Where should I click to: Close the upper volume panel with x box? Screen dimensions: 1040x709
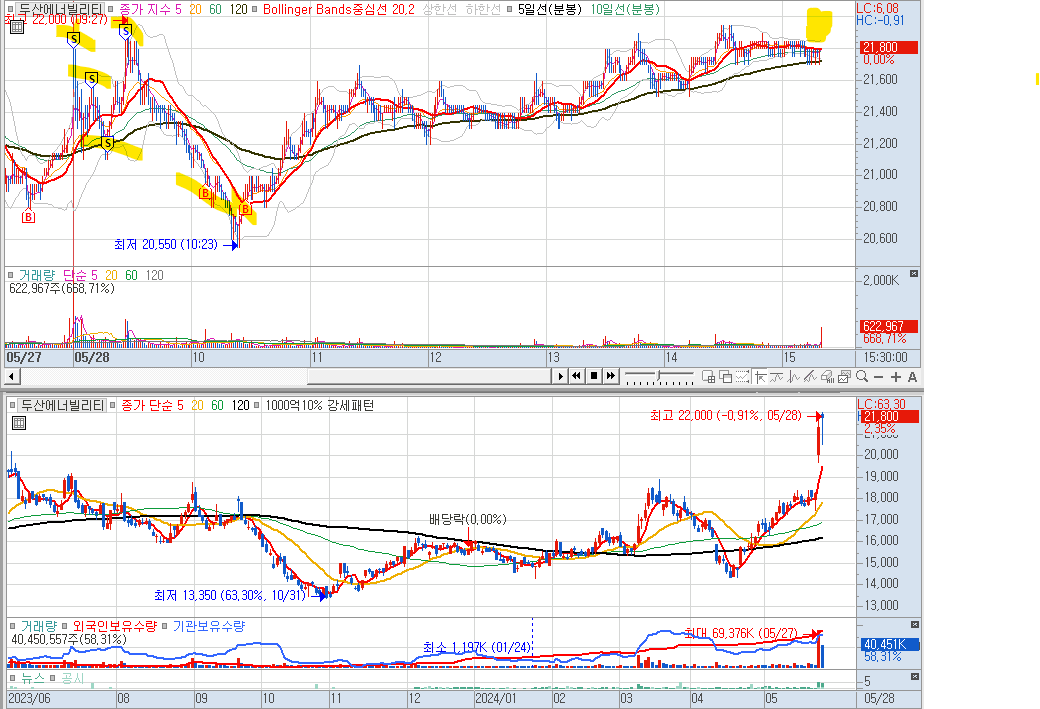pyautogui.click(x=914, y=273)
